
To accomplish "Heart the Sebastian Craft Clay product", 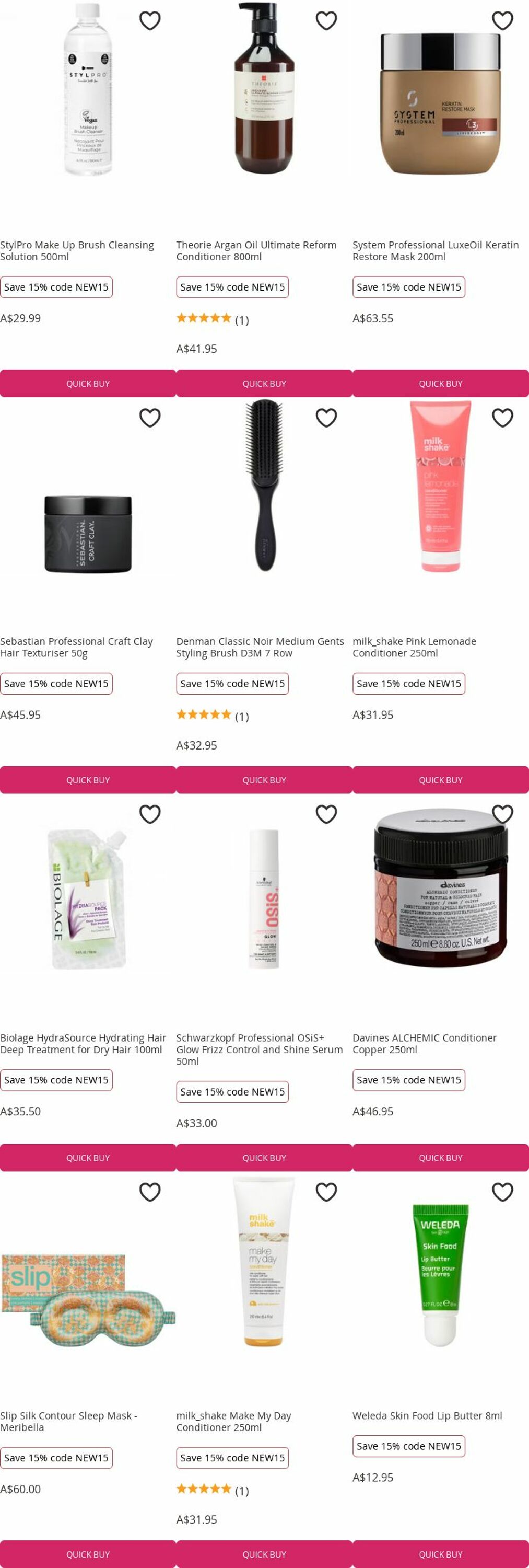I will pyautogui.click(x=149, y=418).
